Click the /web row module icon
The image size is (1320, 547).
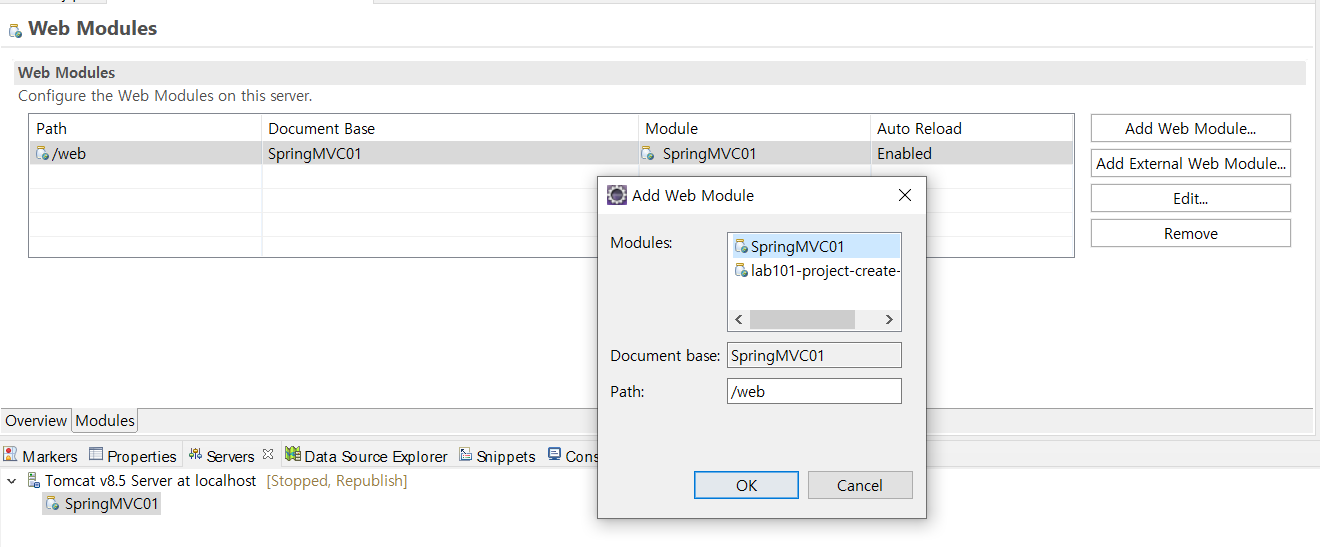click(x=42, y=154)
